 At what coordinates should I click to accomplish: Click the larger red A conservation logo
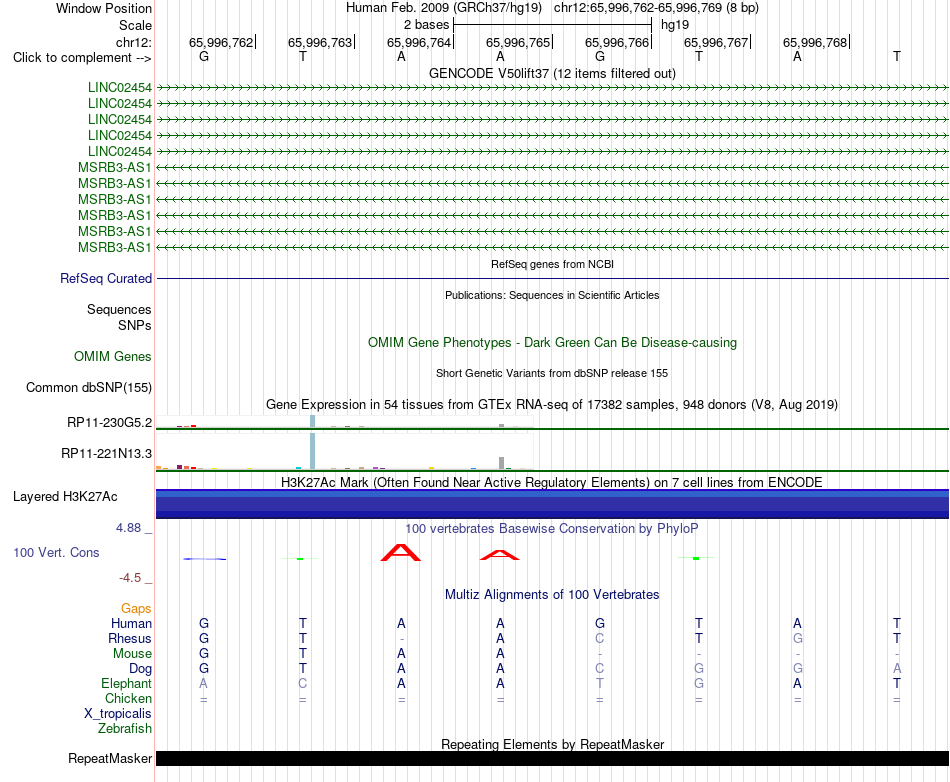(400, 552)
